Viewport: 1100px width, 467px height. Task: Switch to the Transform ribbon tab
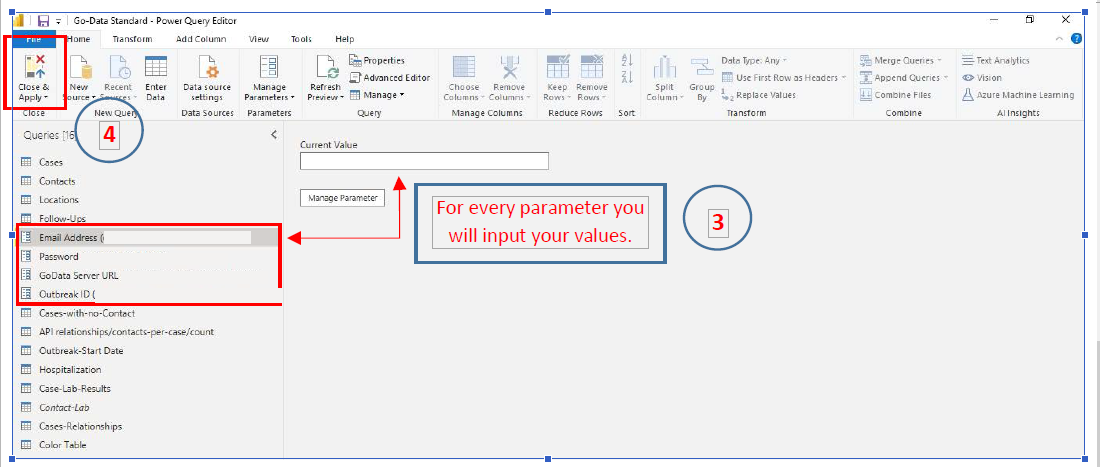(x=132, y=39)
